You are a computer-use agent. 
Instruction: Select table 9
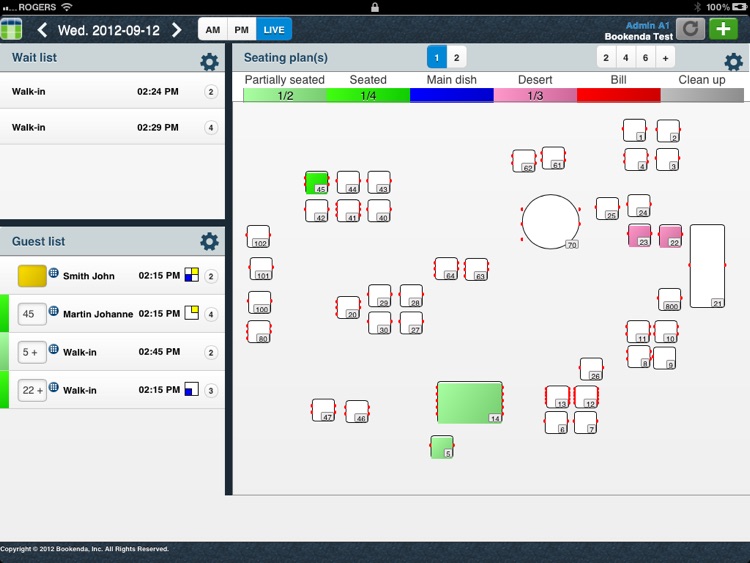[x=665, y=358]
